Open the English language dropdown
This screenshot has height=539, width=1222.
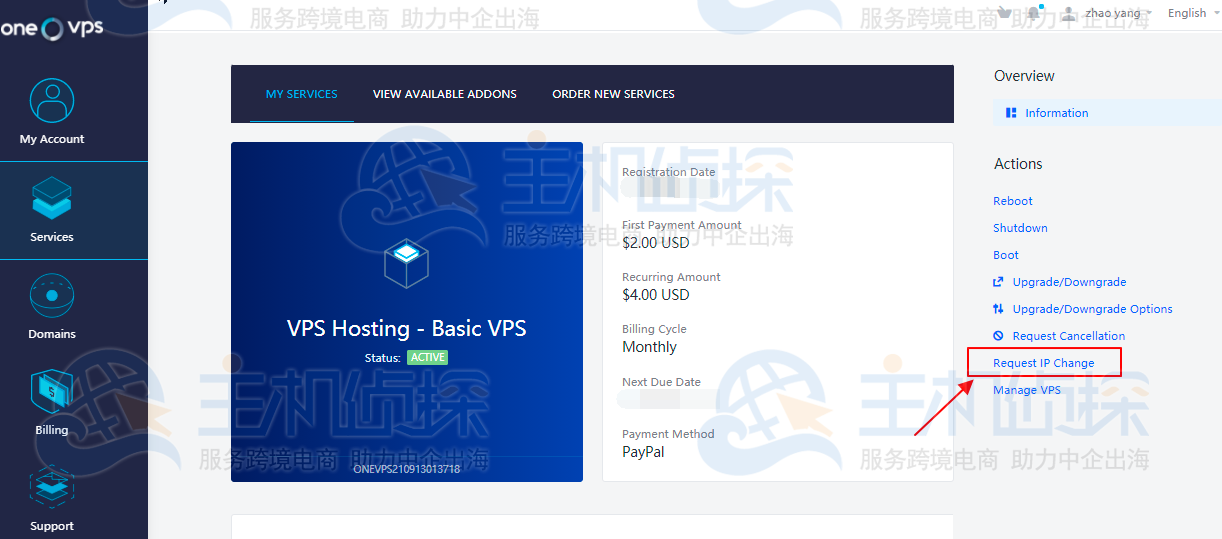click(1192, 13)
